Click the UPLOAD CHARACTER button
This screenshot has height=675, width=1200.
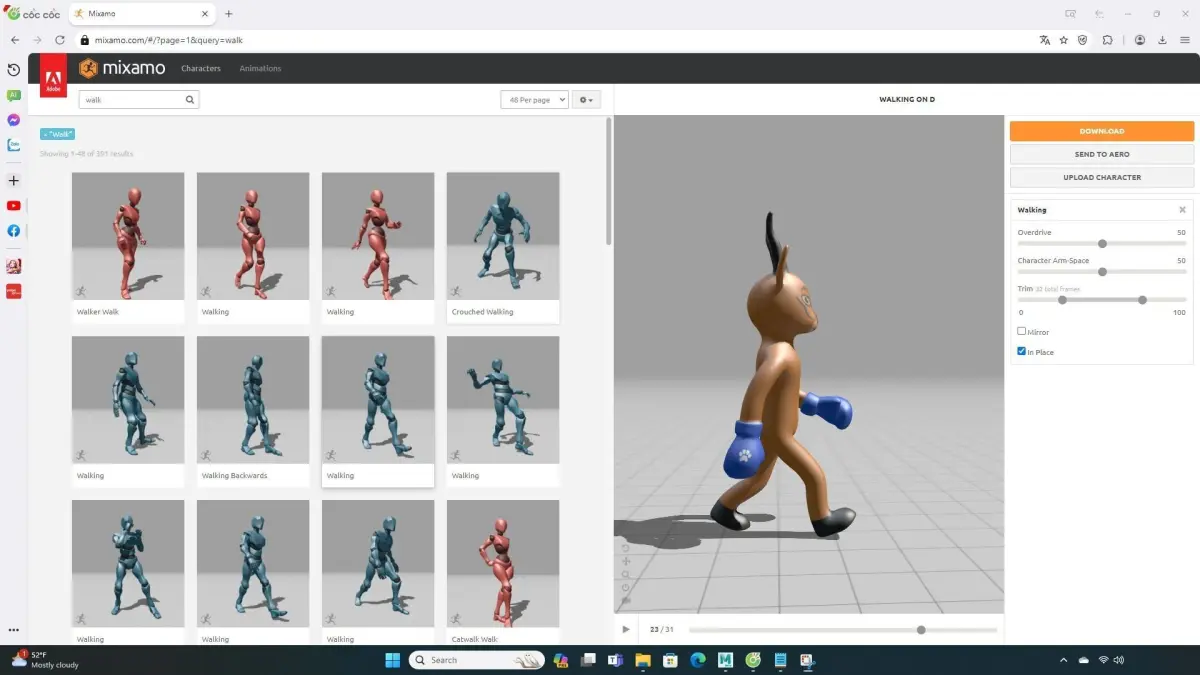coord(1102,177)
